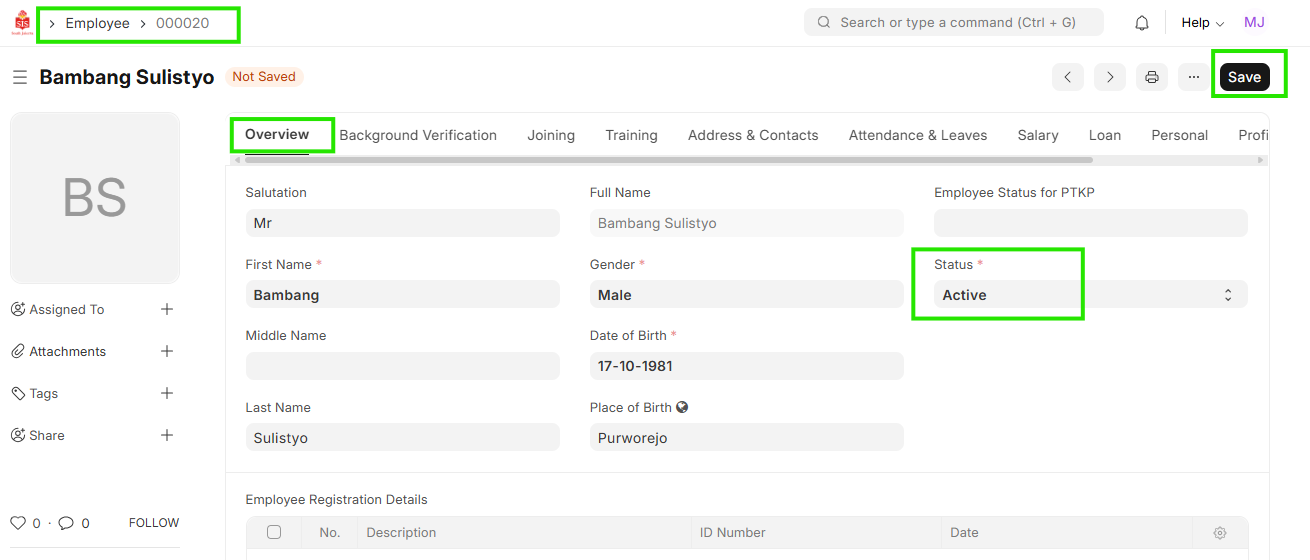1310x560 pixels.
Task: Print the employee document
Action: pos(1152,77)
